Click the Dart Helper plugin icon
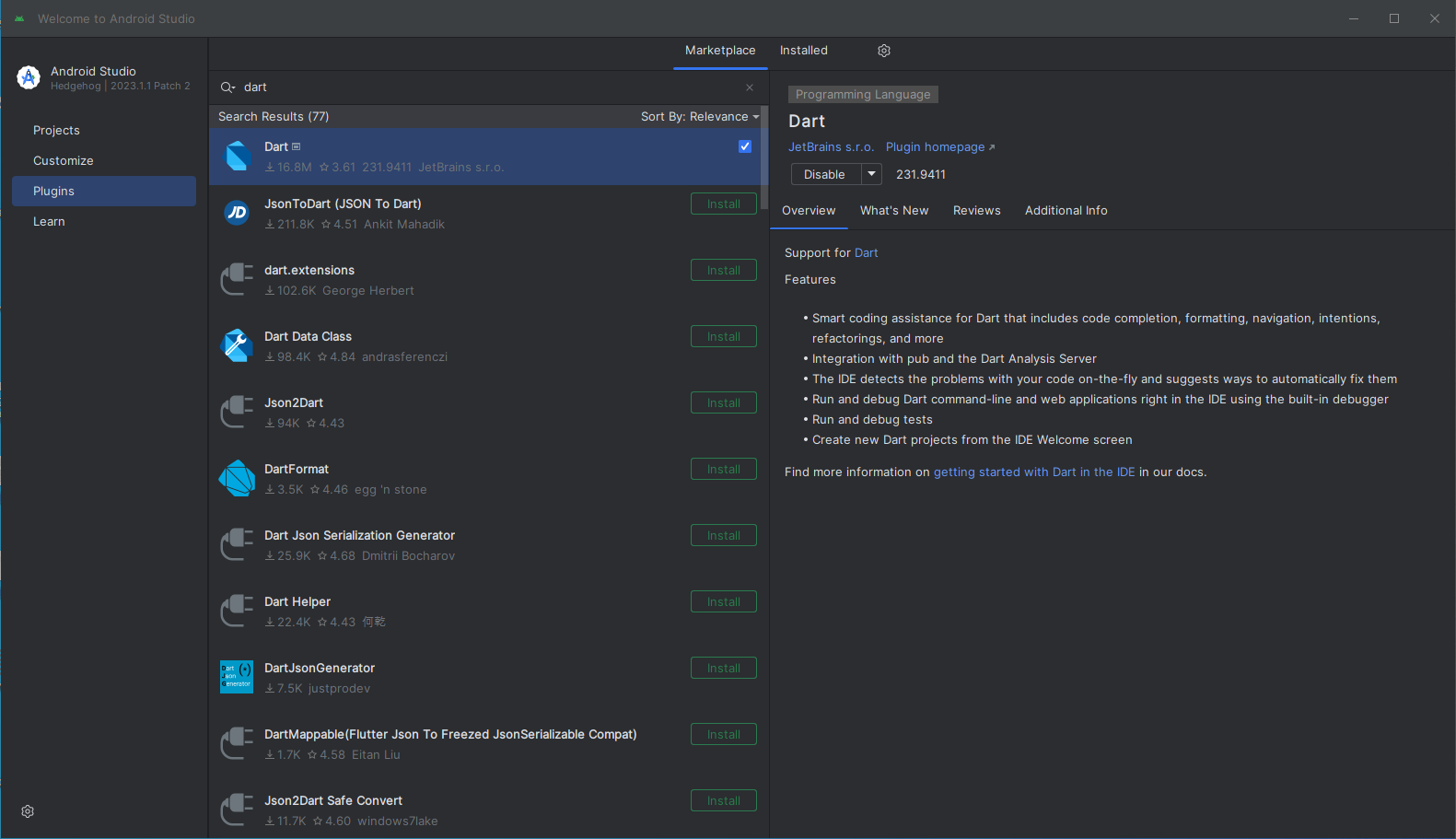 [238, 611]
